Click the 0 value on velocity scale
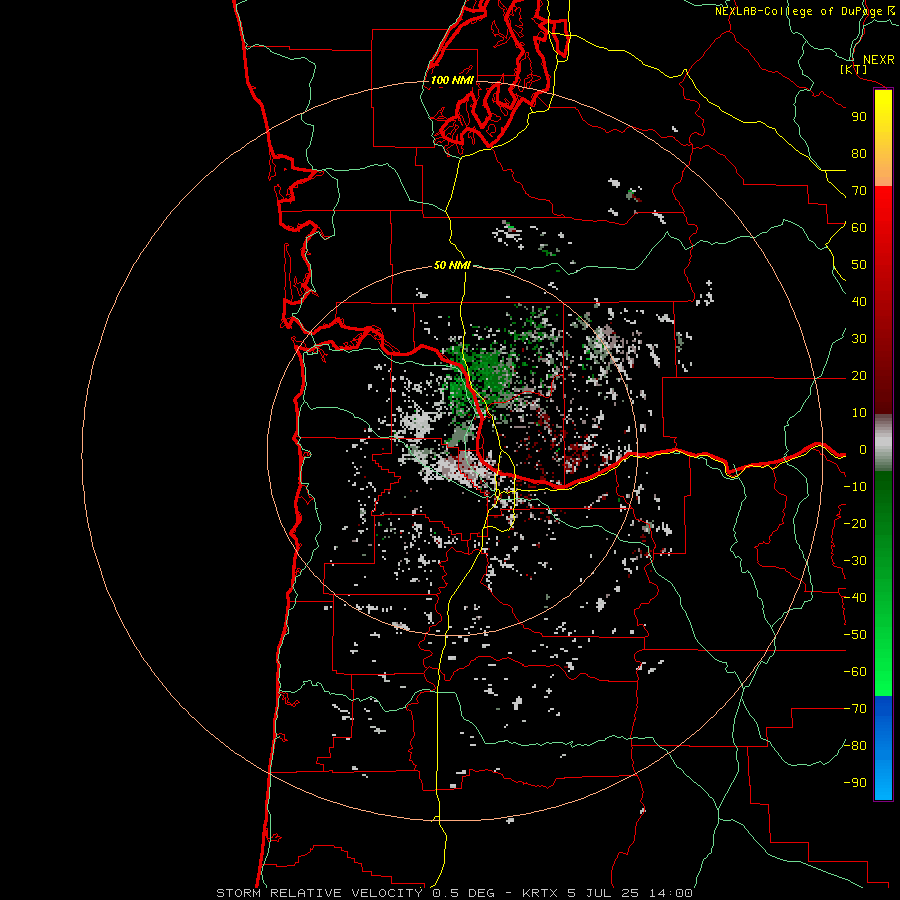Viewport: 900px width, 900px height. 863,450
